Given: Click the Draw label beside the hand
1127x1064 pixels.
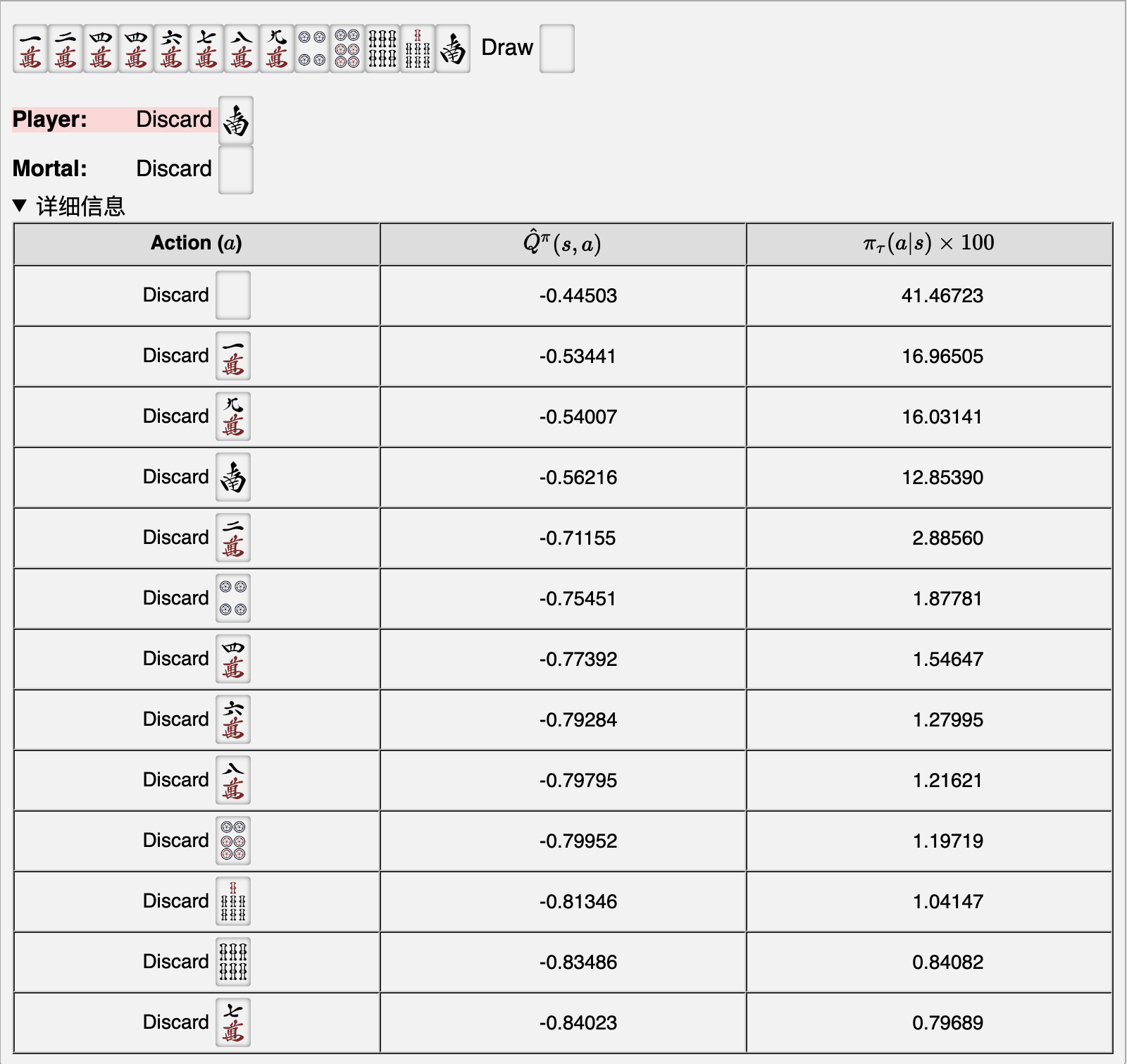Looking at the screenshot, I should point(507,47).
